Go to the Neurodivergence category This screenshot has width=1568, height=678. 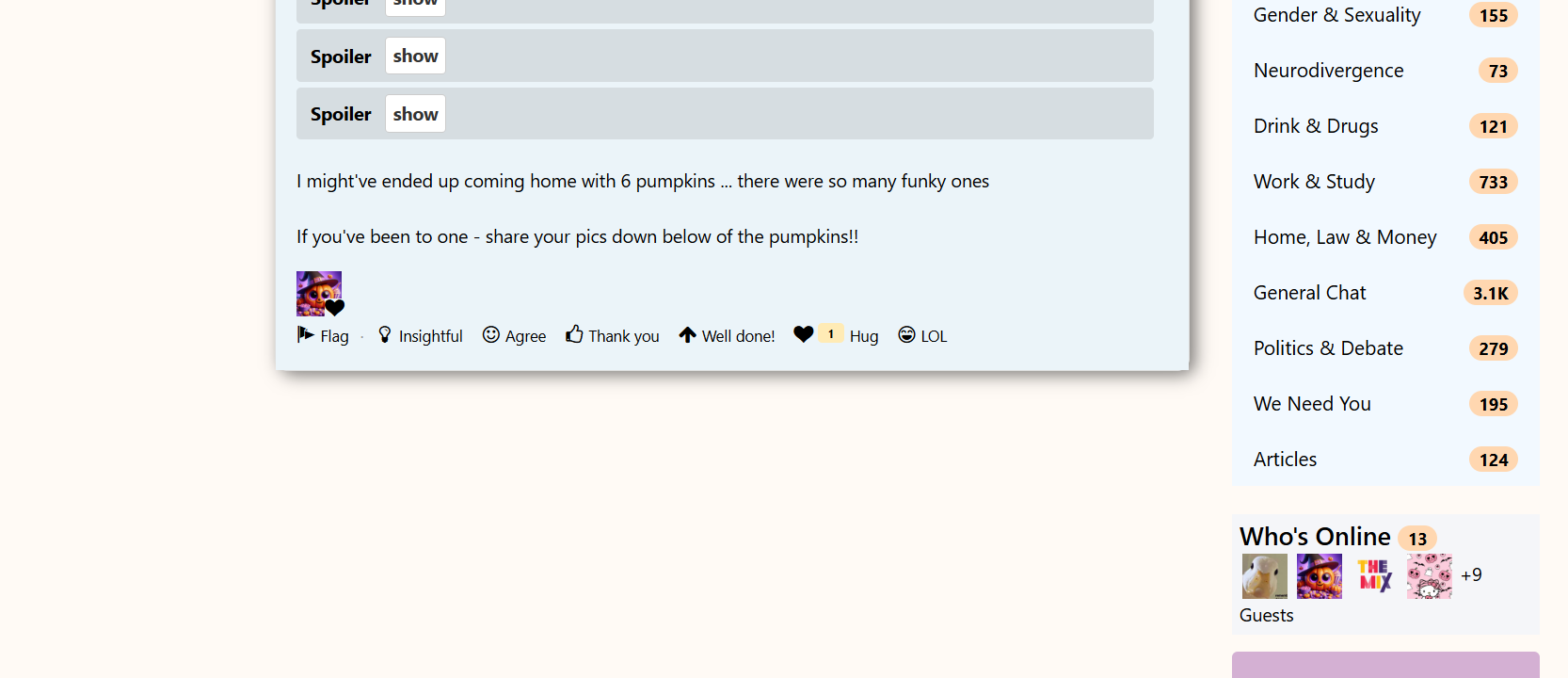tap(1328, 71)
